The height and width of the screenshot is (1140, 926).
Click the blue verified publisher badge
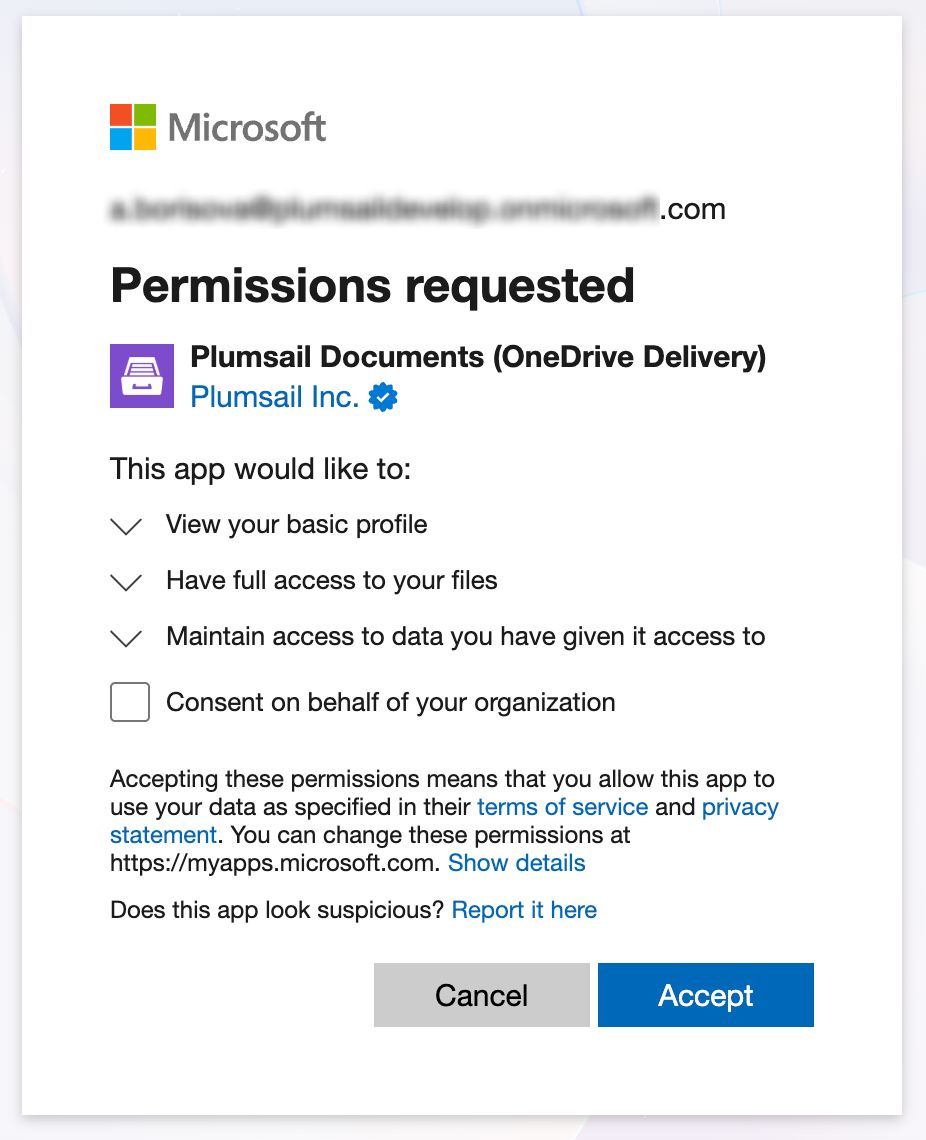[x=383, y=397]
